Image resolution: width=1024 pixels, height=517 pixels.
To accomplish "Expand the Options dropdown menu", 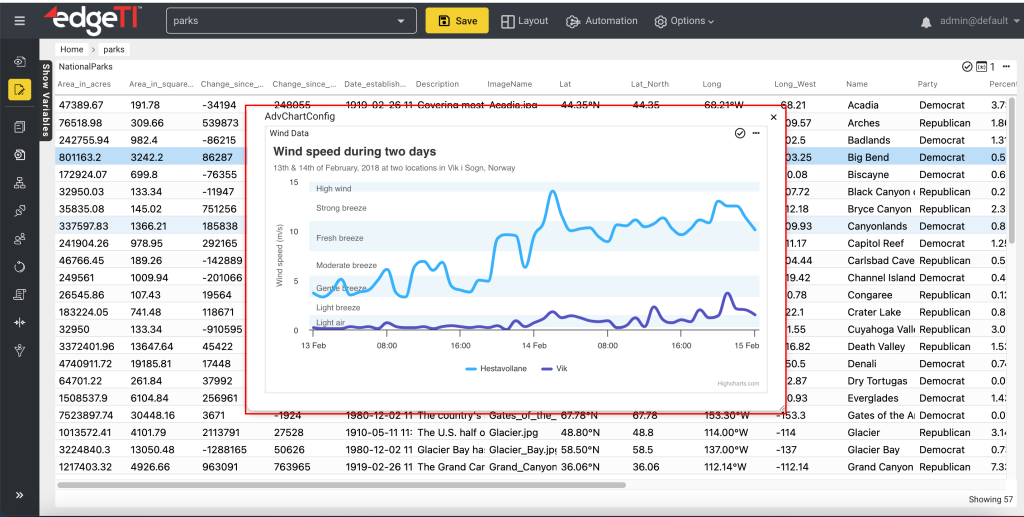I will click(684, 21).
